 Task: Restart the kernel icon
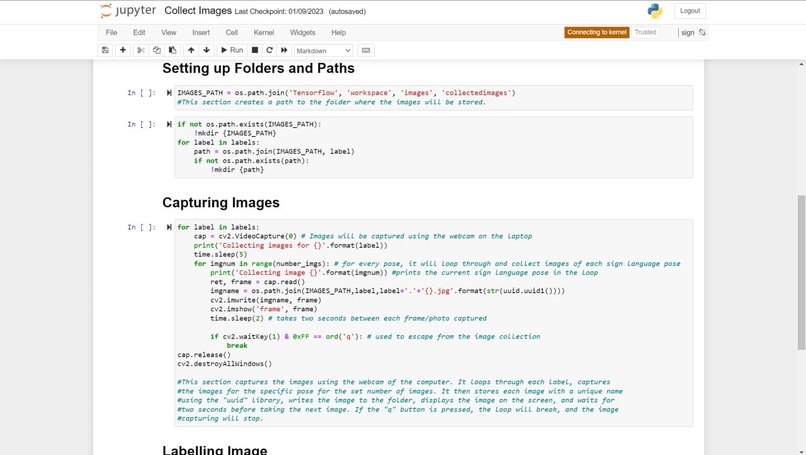click(x=269, y=50)
